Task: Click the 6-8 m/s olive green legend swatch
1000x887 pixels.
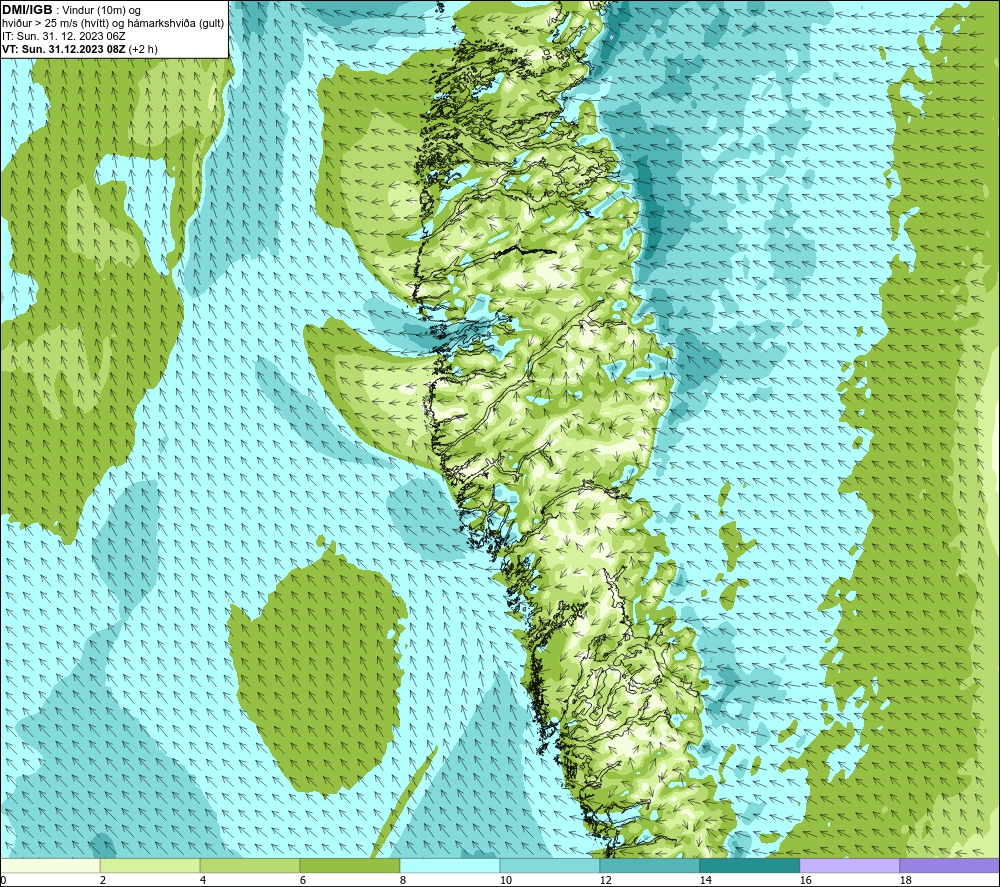Action: 349,865
